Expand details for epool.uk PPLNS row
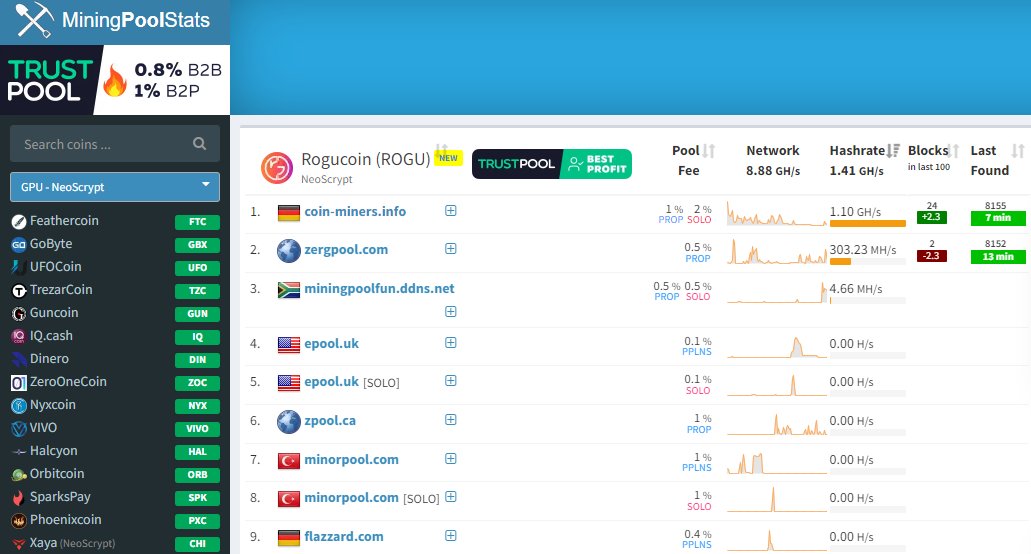 [450, 343]
